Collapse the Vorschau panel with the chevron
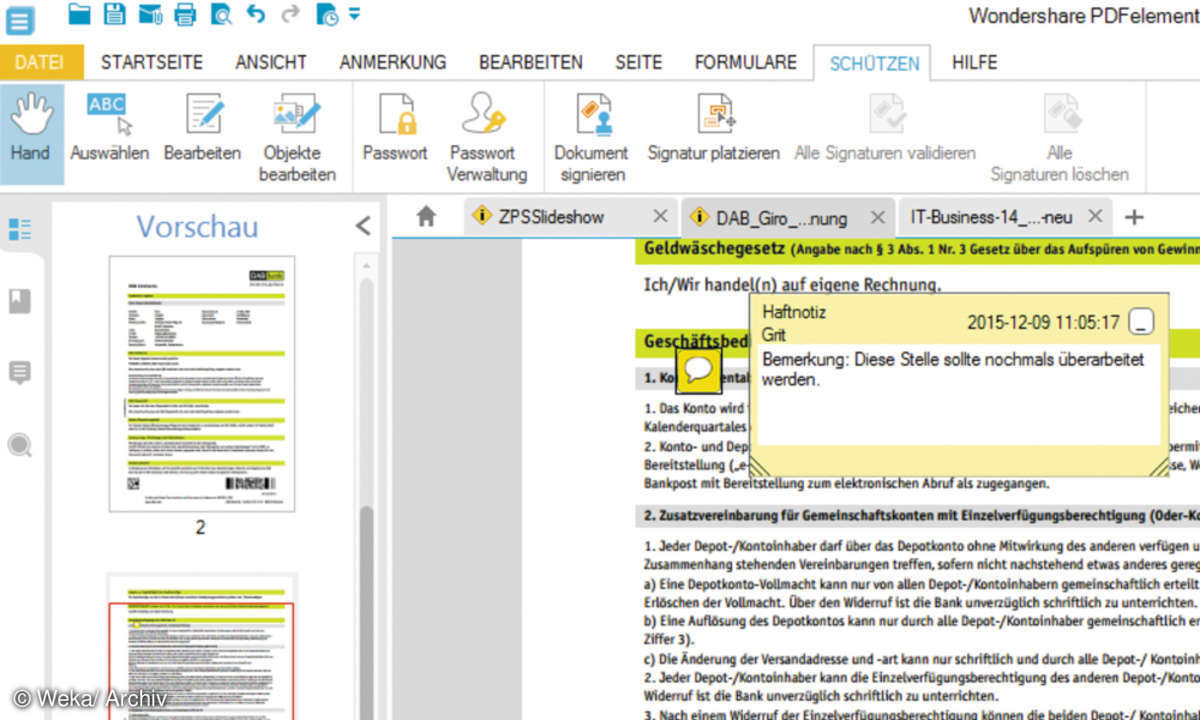 point(364,226)
